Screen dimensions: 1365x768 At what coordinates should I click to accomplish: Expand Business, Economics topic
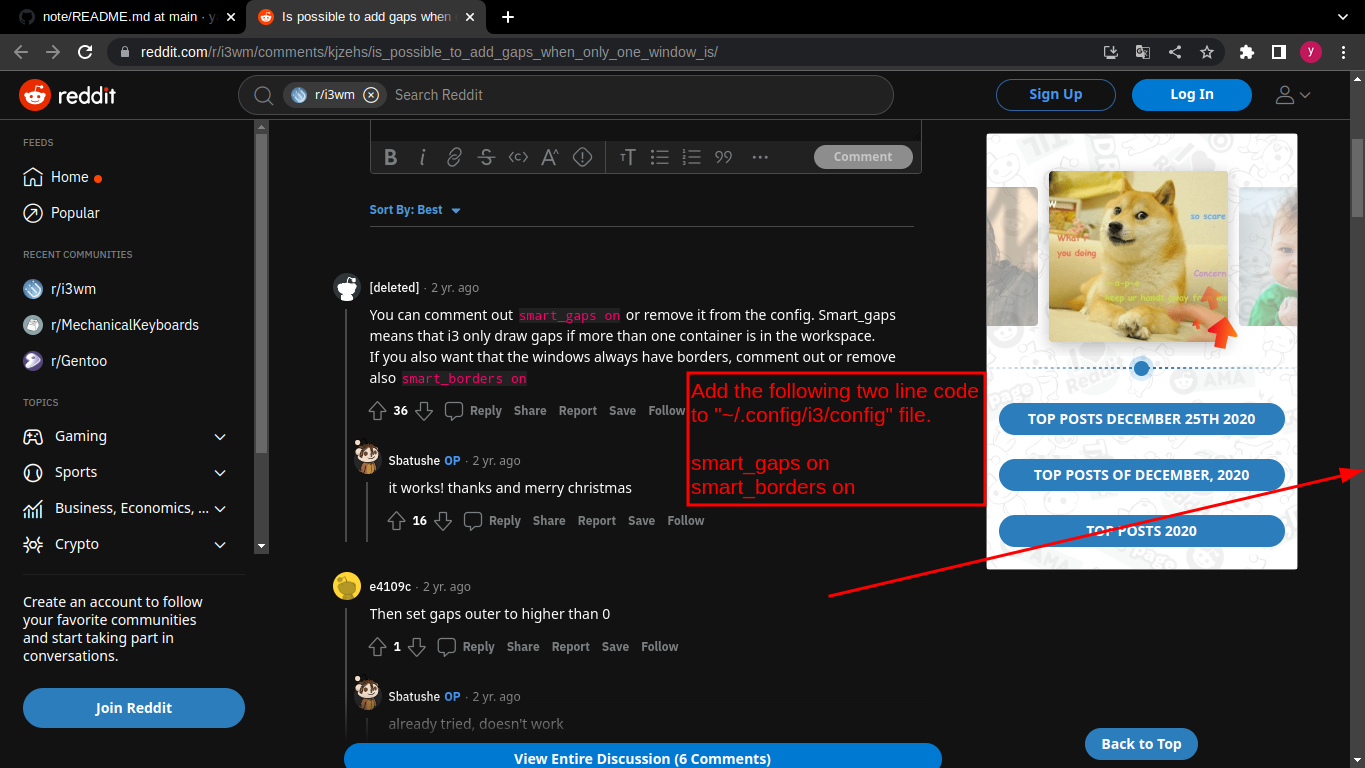tap(220, 509)
